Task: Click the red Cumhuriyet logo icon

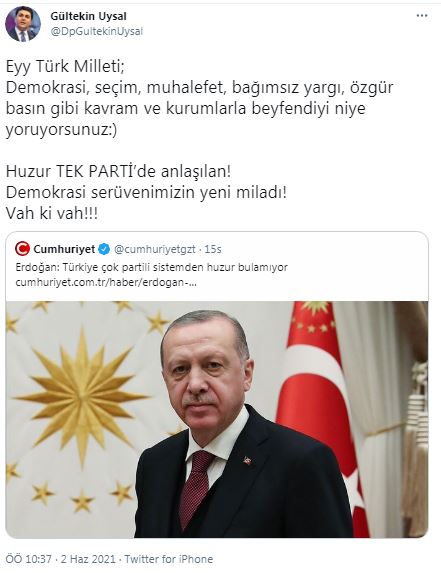Action: [22, 249]
